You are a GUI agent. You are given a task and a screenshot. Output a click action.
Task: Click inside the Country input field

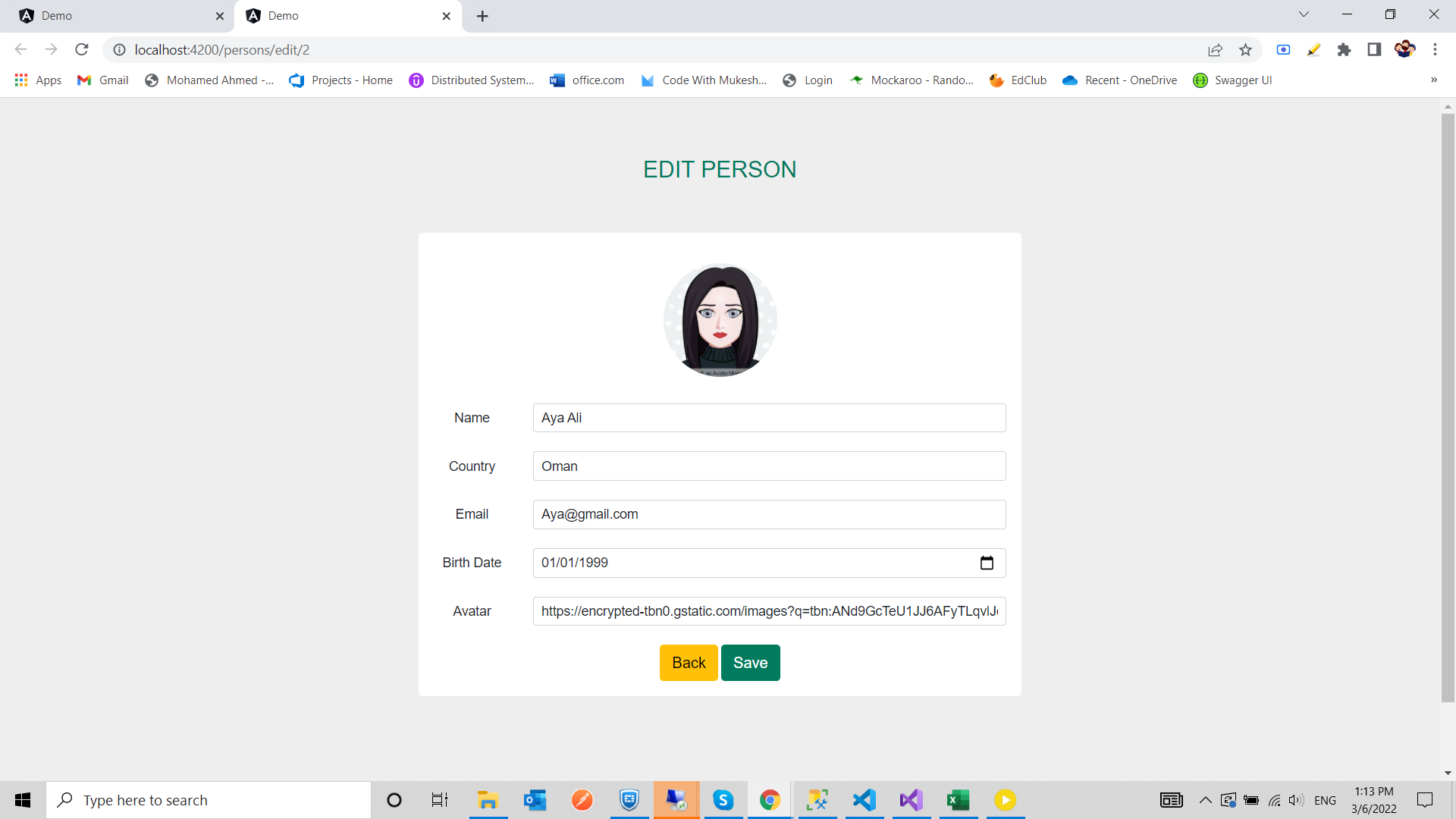click(x=769, y=466)
